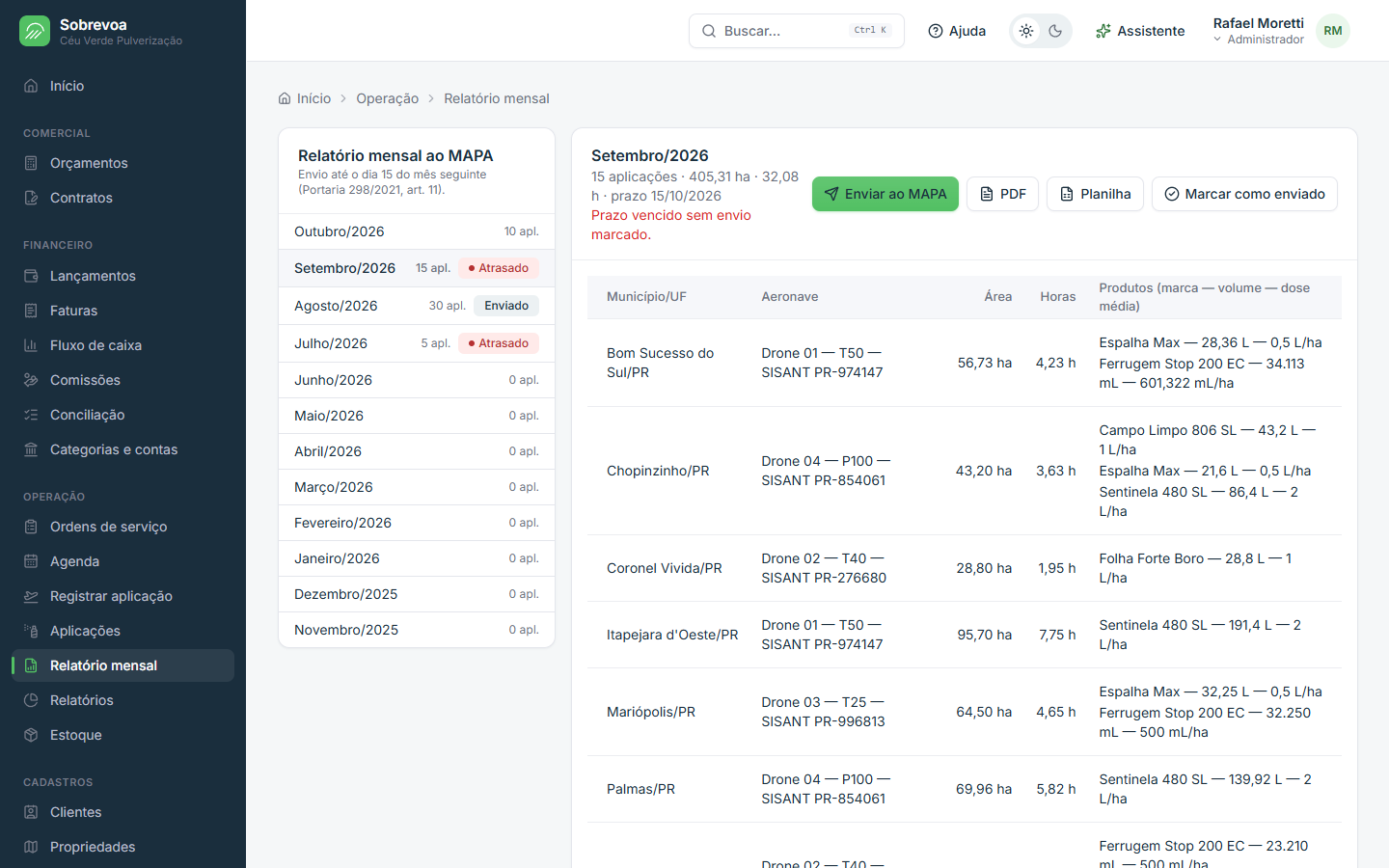The image size is (1389, 868).
Task: Click the Coronel Vivida/PR table cell
Action: point(665,568)
